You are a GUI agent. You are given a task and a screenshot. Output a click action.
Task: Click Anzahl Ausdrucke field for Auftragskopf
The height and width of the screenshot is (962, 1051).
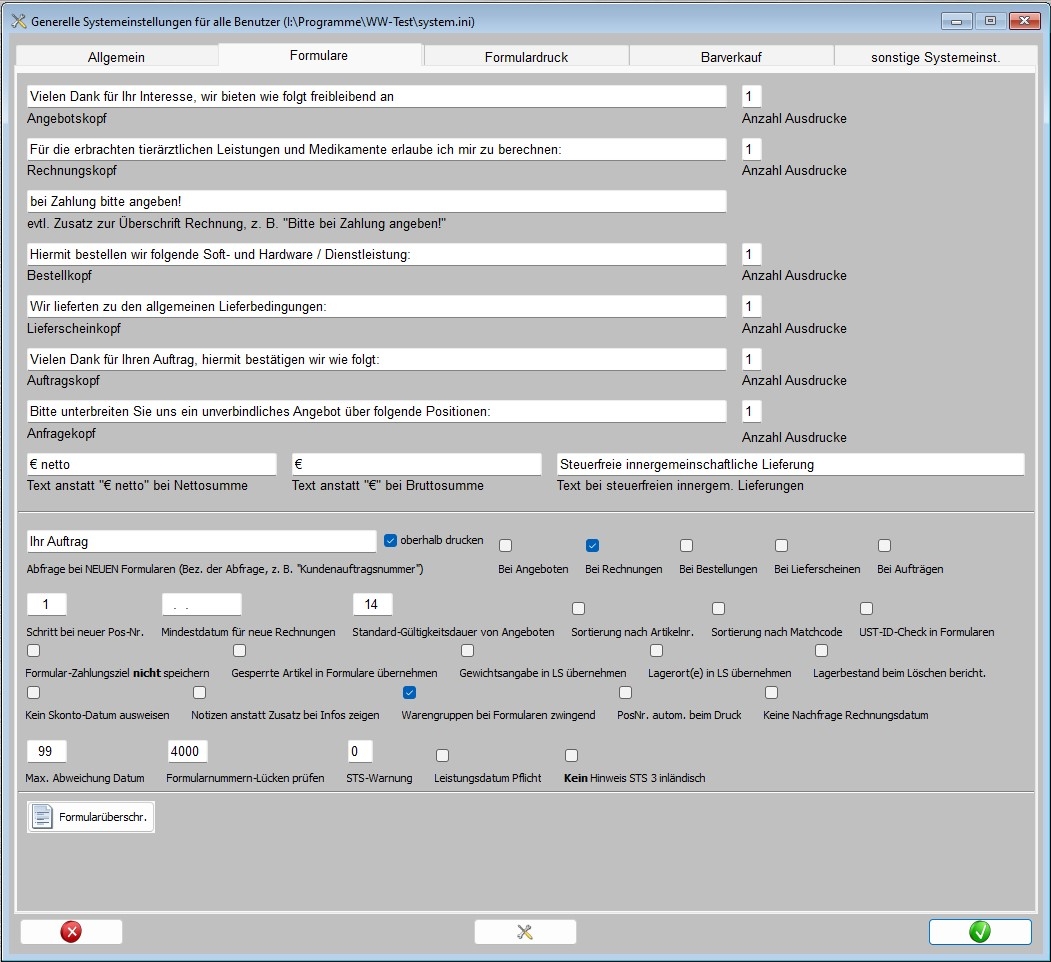click(x=751, y=359)
